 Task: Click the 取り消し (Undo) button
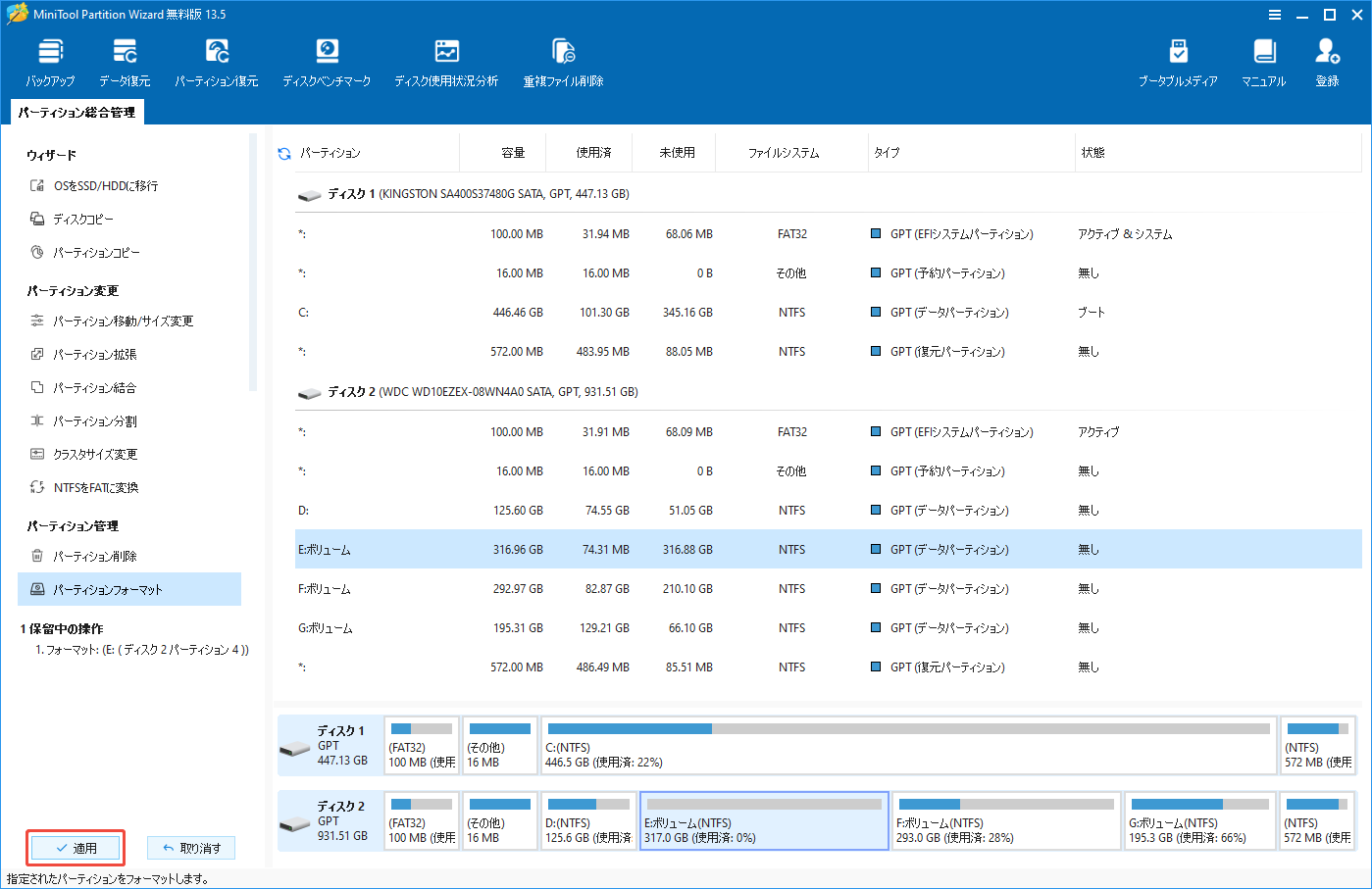[x=190, y=847]
